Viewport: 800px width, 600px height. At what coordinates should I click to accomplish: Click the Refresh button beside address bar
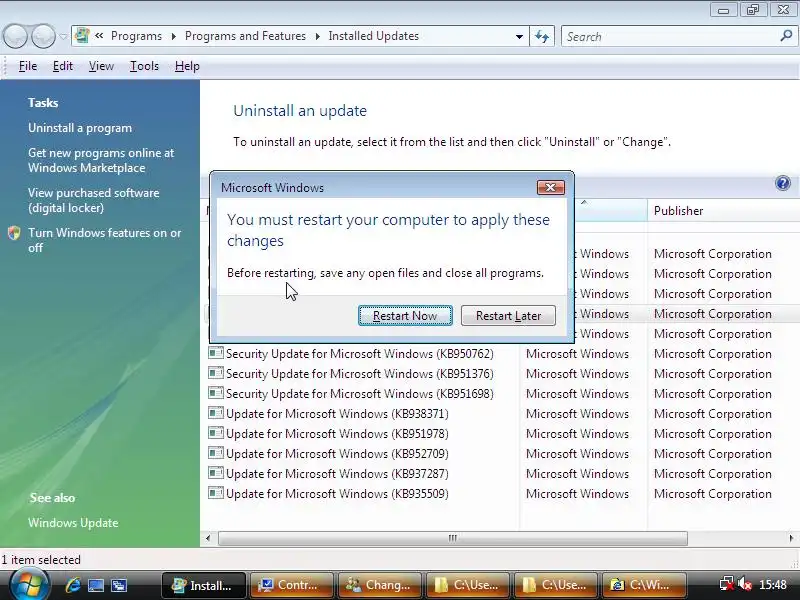pos(542,37)
